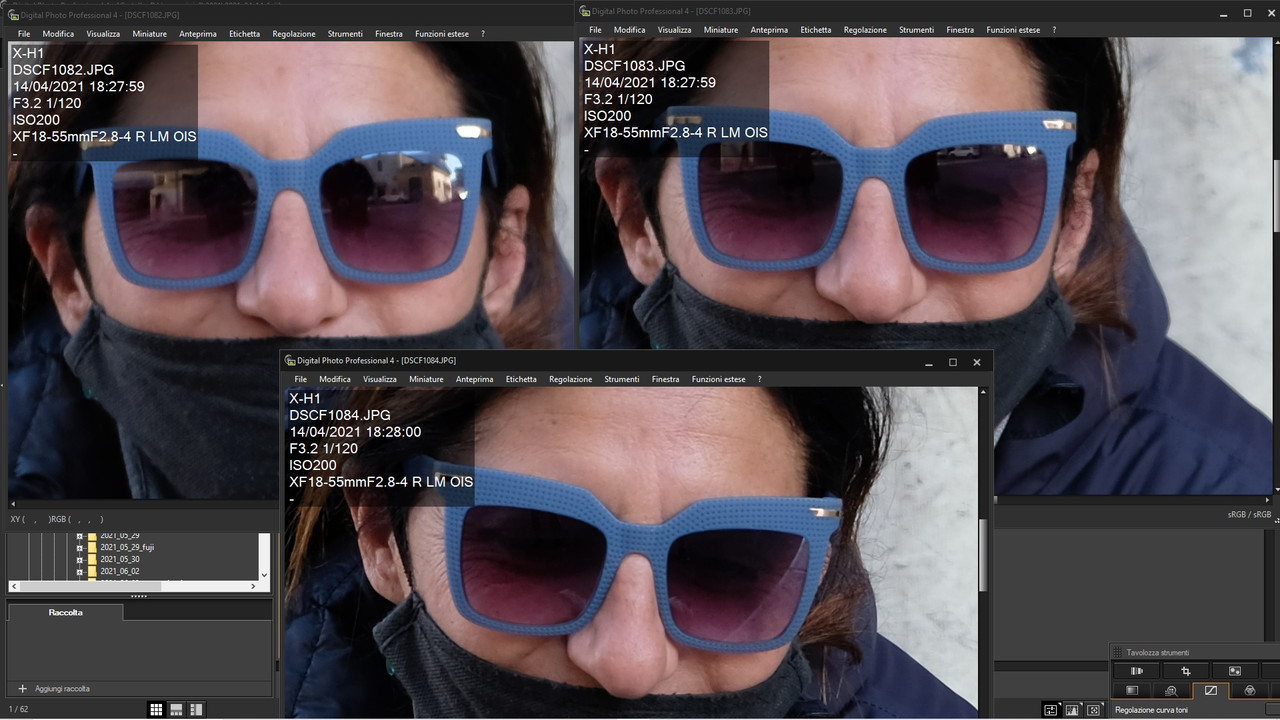Toggle the AF point display icon
The width and height of the screenshot is (1280, 720).
click(x=1094, y=710)
